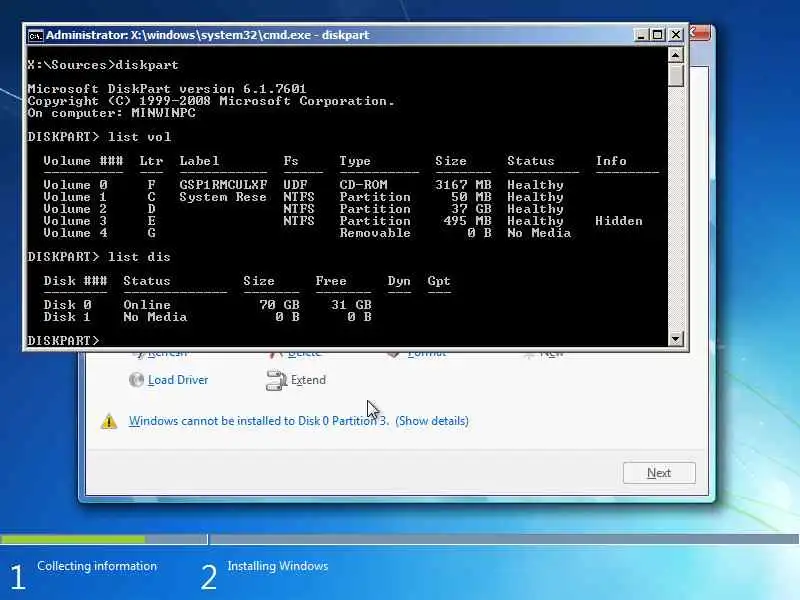Click the cmd.exe title bar icon
Image resolution: width=800 pixels, height=600 pixels.
tap(35, 35)
